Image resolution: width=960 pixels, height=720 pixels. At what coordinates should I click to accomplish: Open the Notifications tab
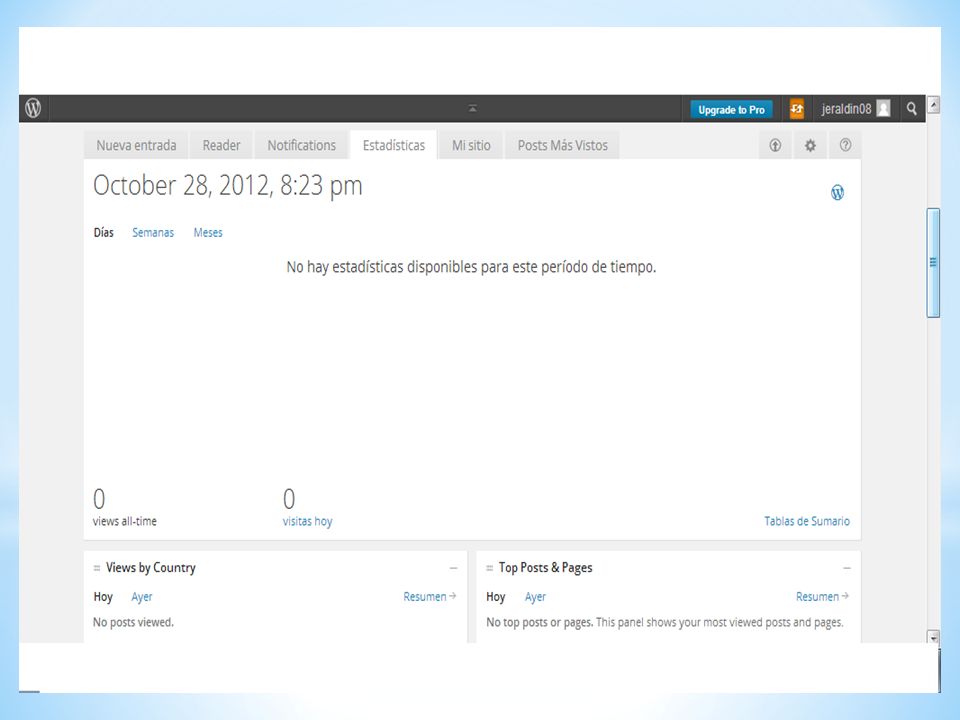tap(301, 145)
